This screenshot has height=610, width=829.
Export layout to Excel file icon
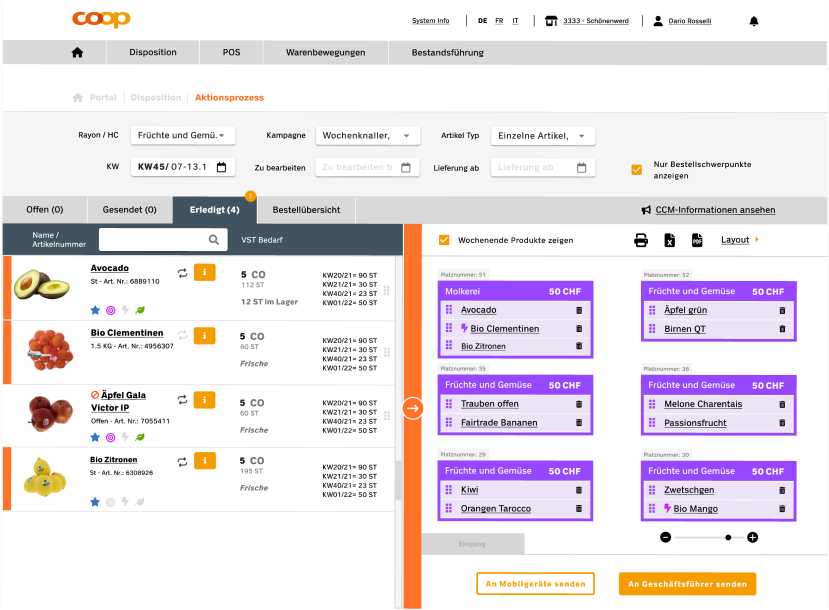pos(669,240)
